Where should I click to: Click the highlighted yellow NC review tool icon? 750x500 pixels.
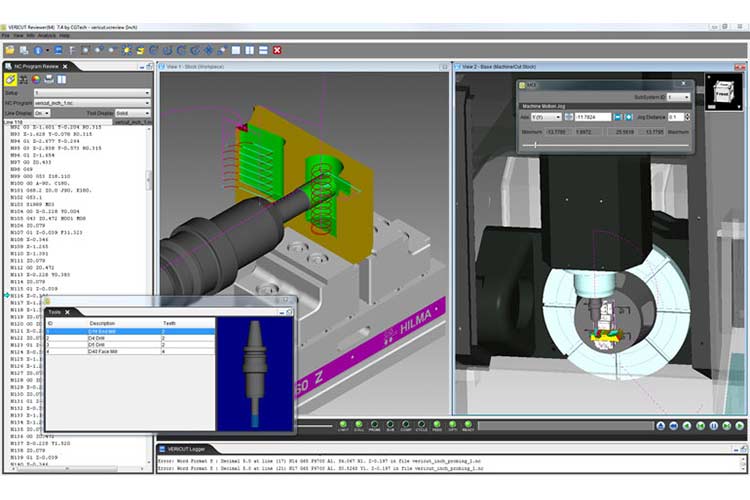(10, 79)
